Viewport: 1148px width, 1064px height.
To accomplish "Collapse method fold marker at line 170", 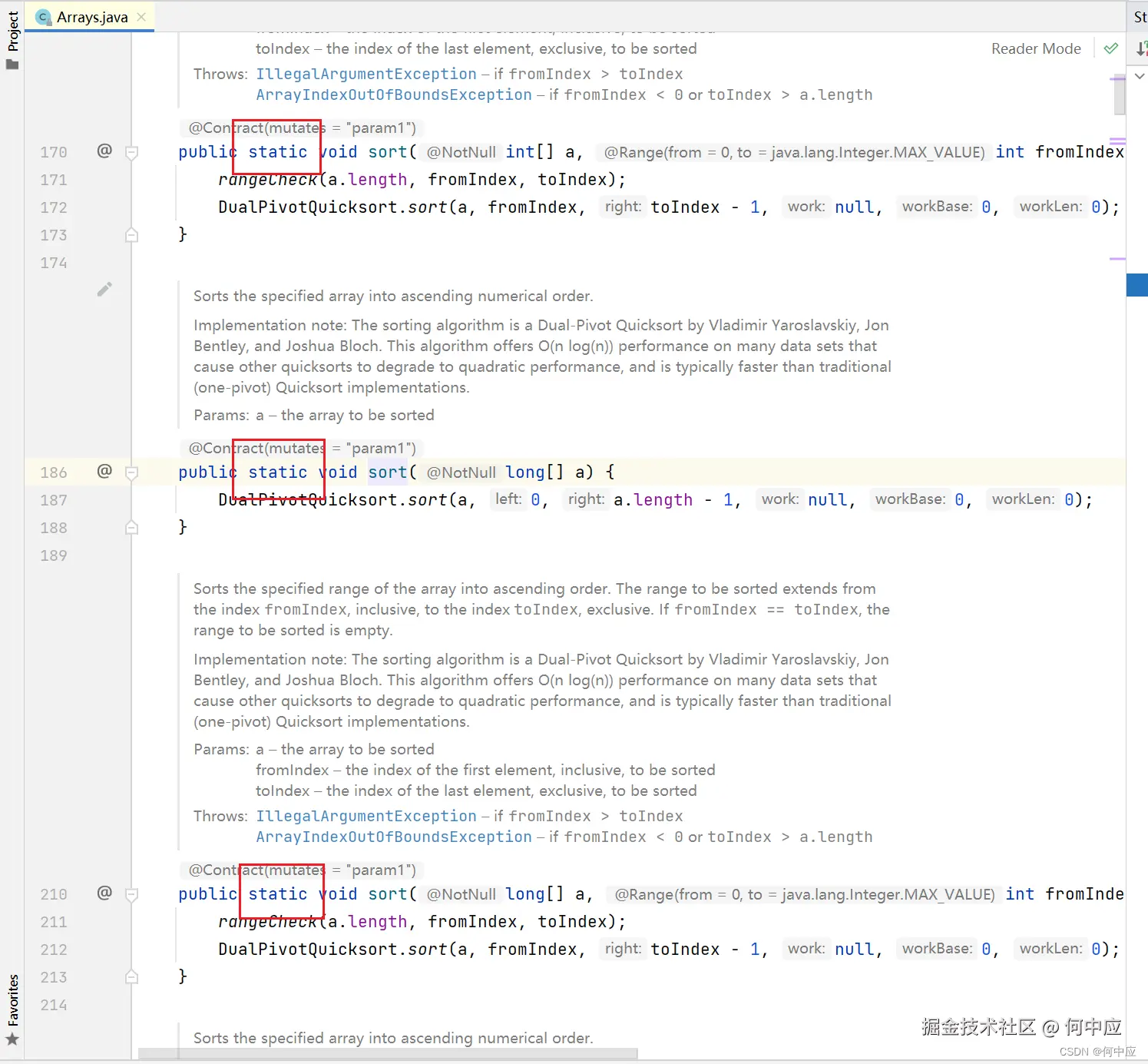I will click(x=132, y=152).
